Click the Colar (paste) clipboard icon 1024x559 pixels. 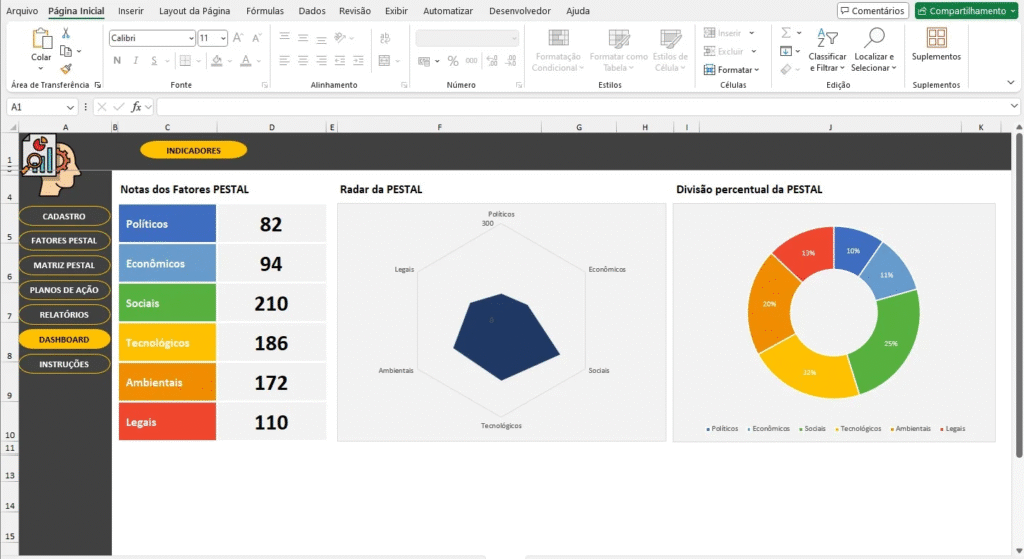pos(41,39)
